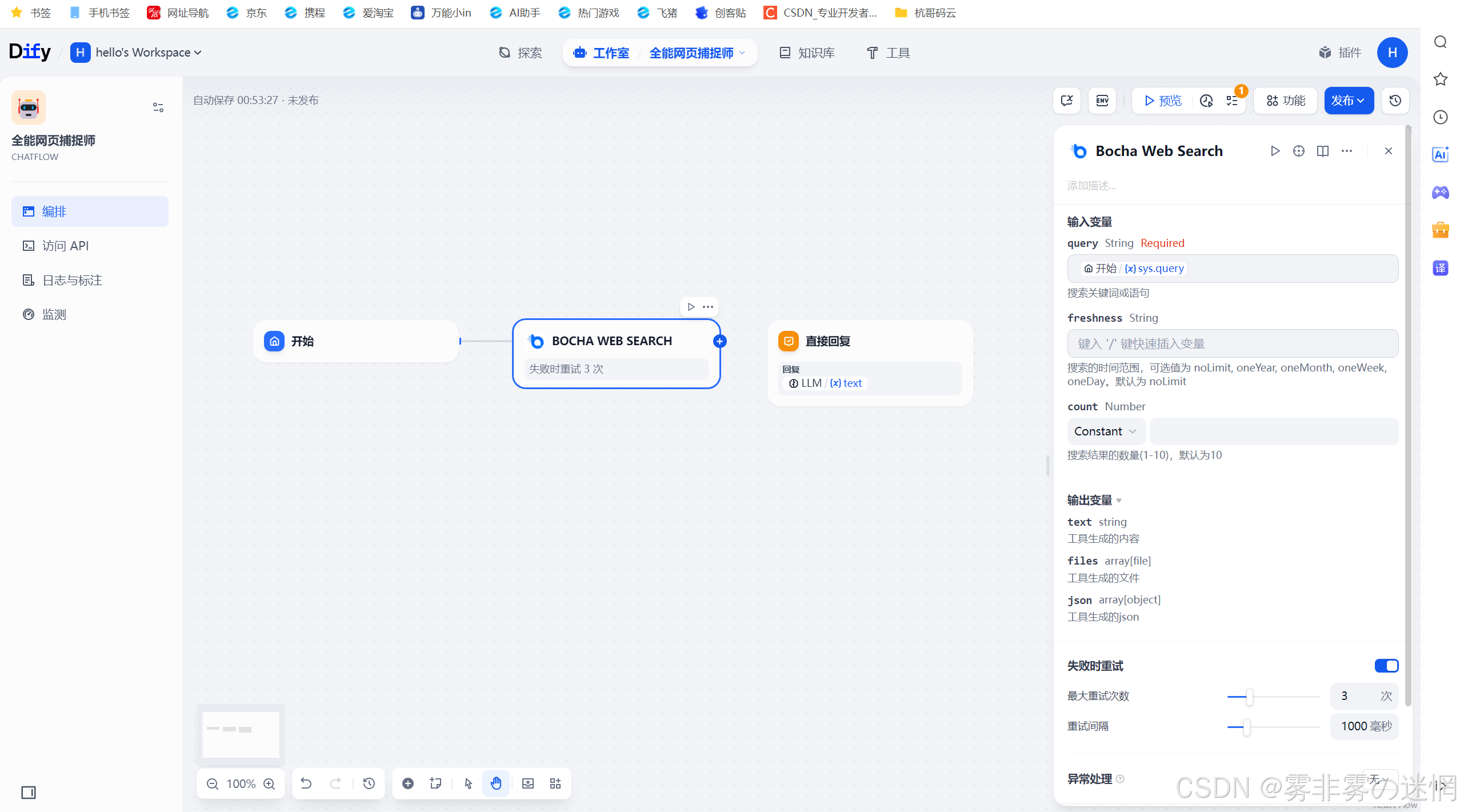This screenshot has height=812, width=1460.
Task: Click the query field with sys.query
Action: point(1233,269)
